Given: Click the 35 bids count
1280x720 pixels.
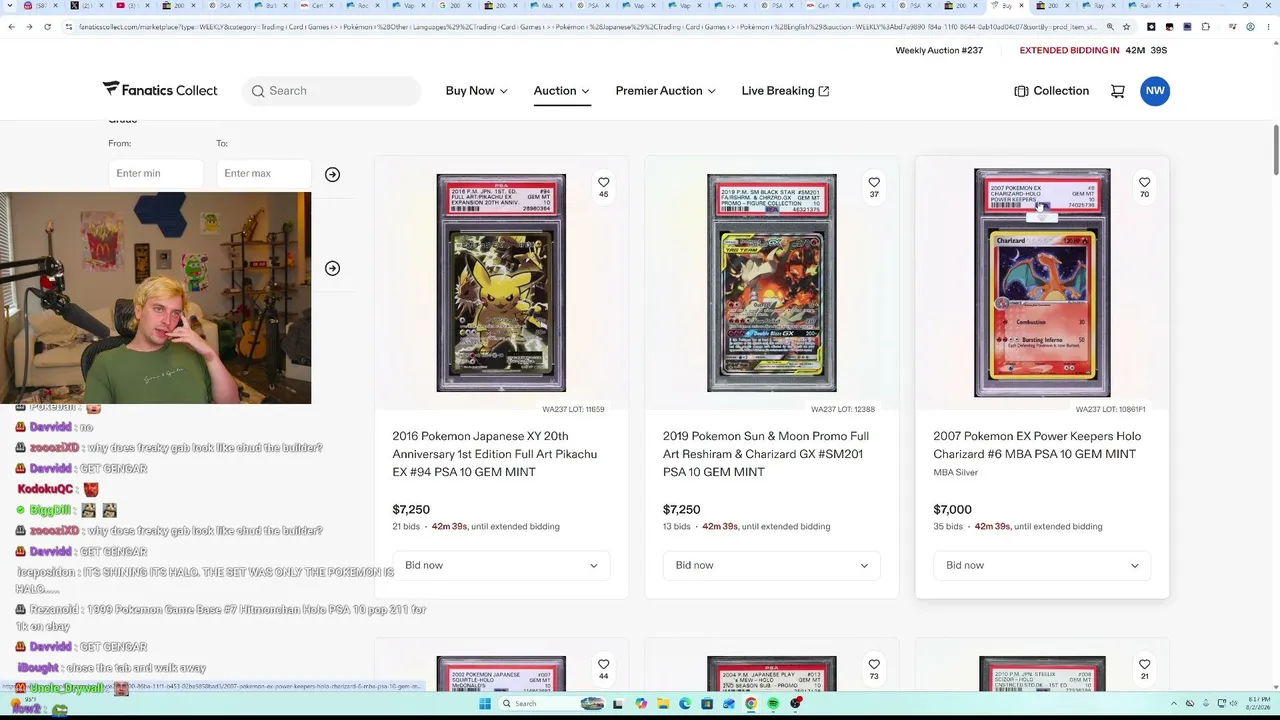Looking at the screenshot, I should point(948,527).
